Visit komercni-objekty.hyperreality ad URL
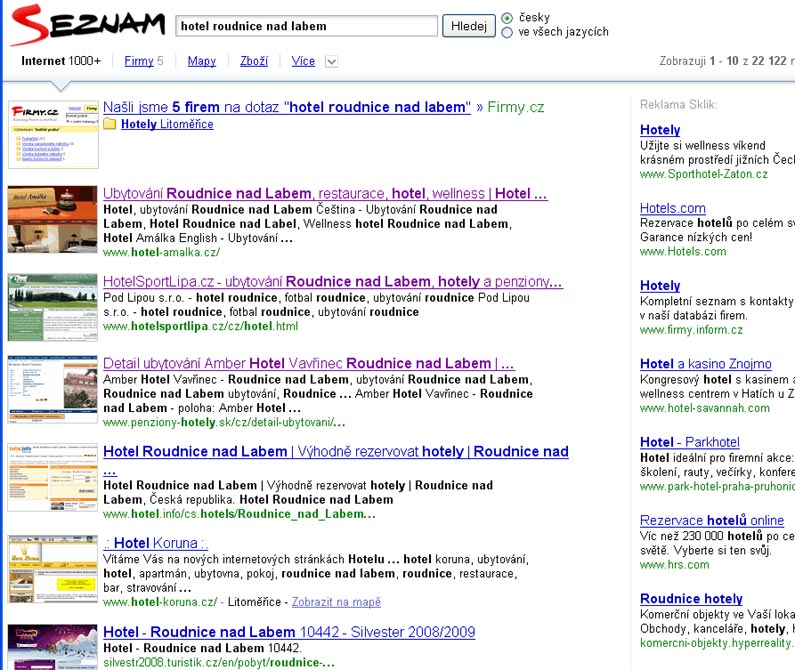Image resolution: width=795 pixels, height=670 pixels. 717,643
